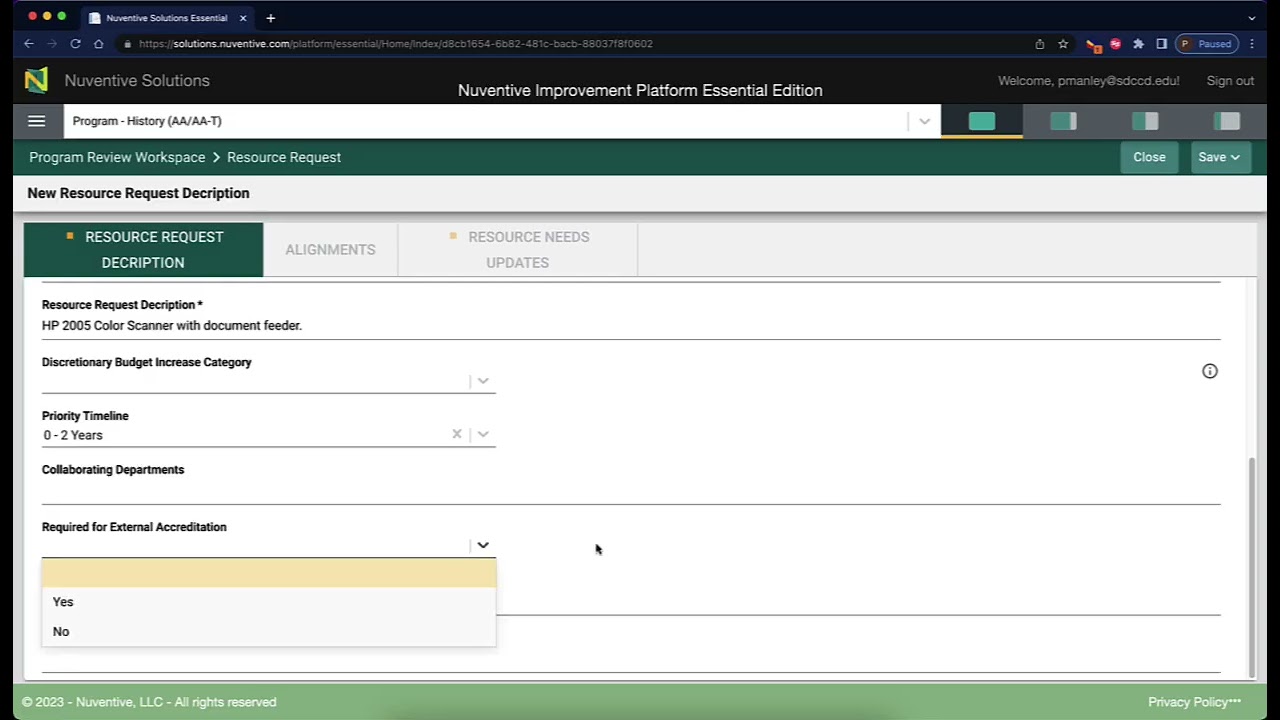Screen dimensions: 1280x720
Task: Clear the Priority Timeline selection
Action: 457,434
